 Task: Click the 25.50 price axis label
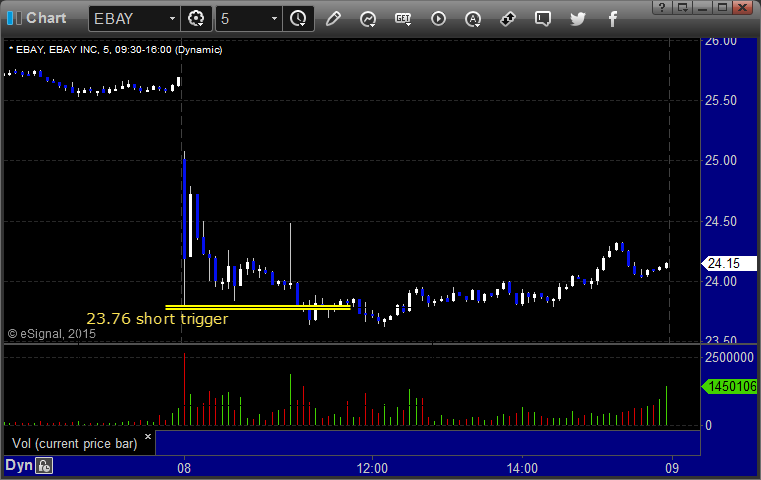721,100
